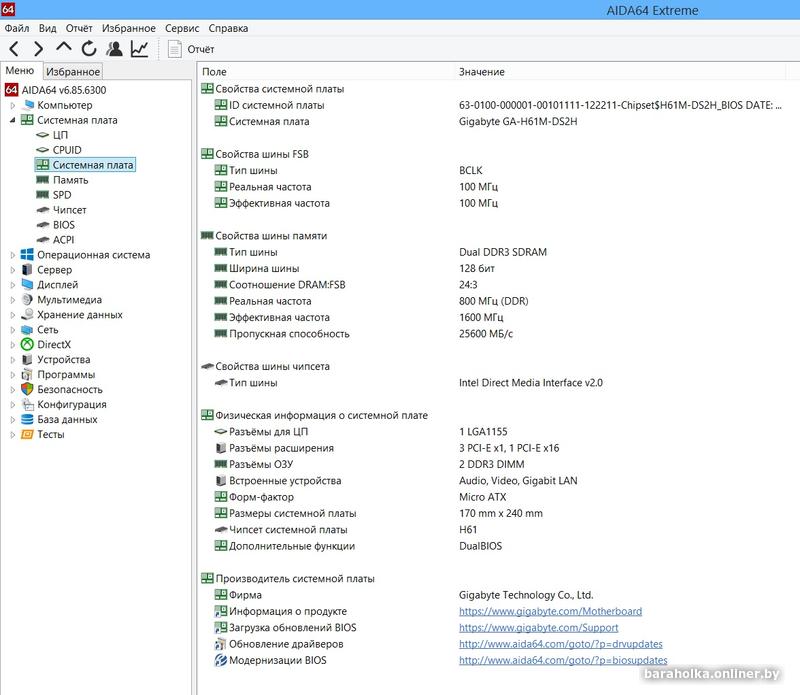800x695 pixels.
Task: Click the Программы icon in tree
Action: click(x=27, y=375)
